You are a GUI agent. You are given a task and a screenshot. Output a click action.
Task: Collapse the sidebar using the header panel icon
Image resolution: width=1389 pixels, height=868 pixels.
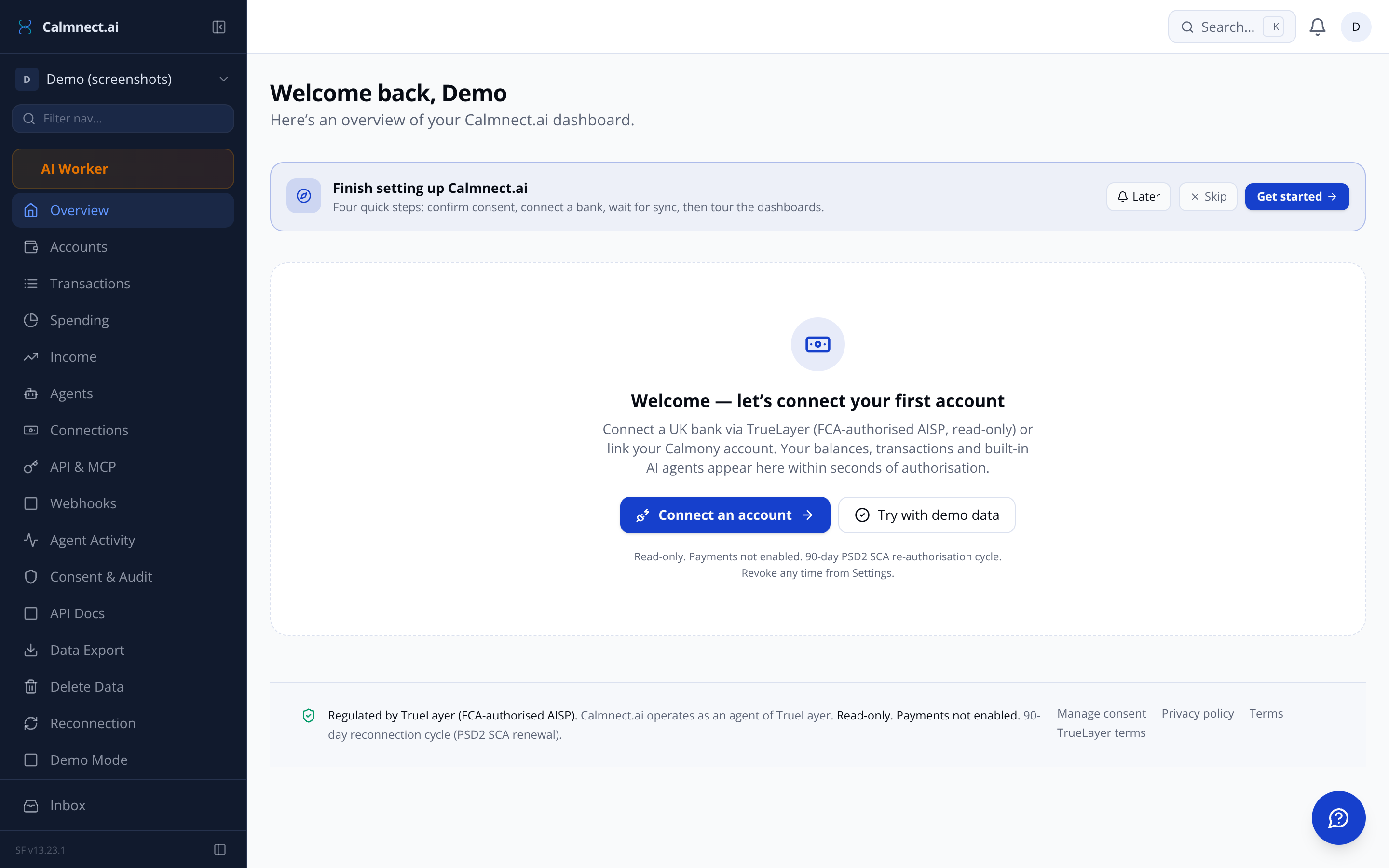[218, 27]
